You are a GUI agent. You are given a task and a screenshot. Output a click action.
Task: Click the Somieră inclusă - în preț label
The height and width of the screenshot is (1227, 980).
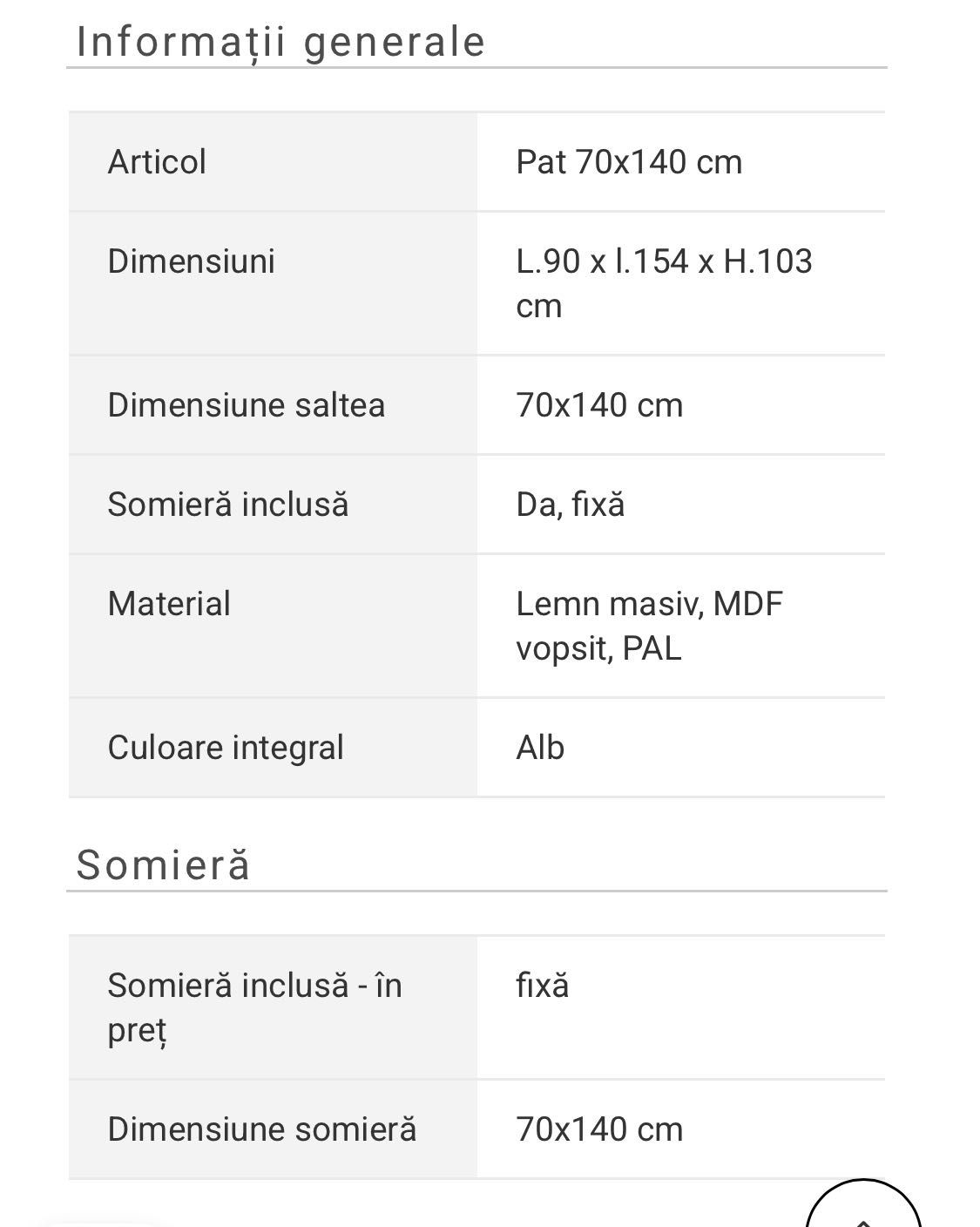(x=254, y=1007)
